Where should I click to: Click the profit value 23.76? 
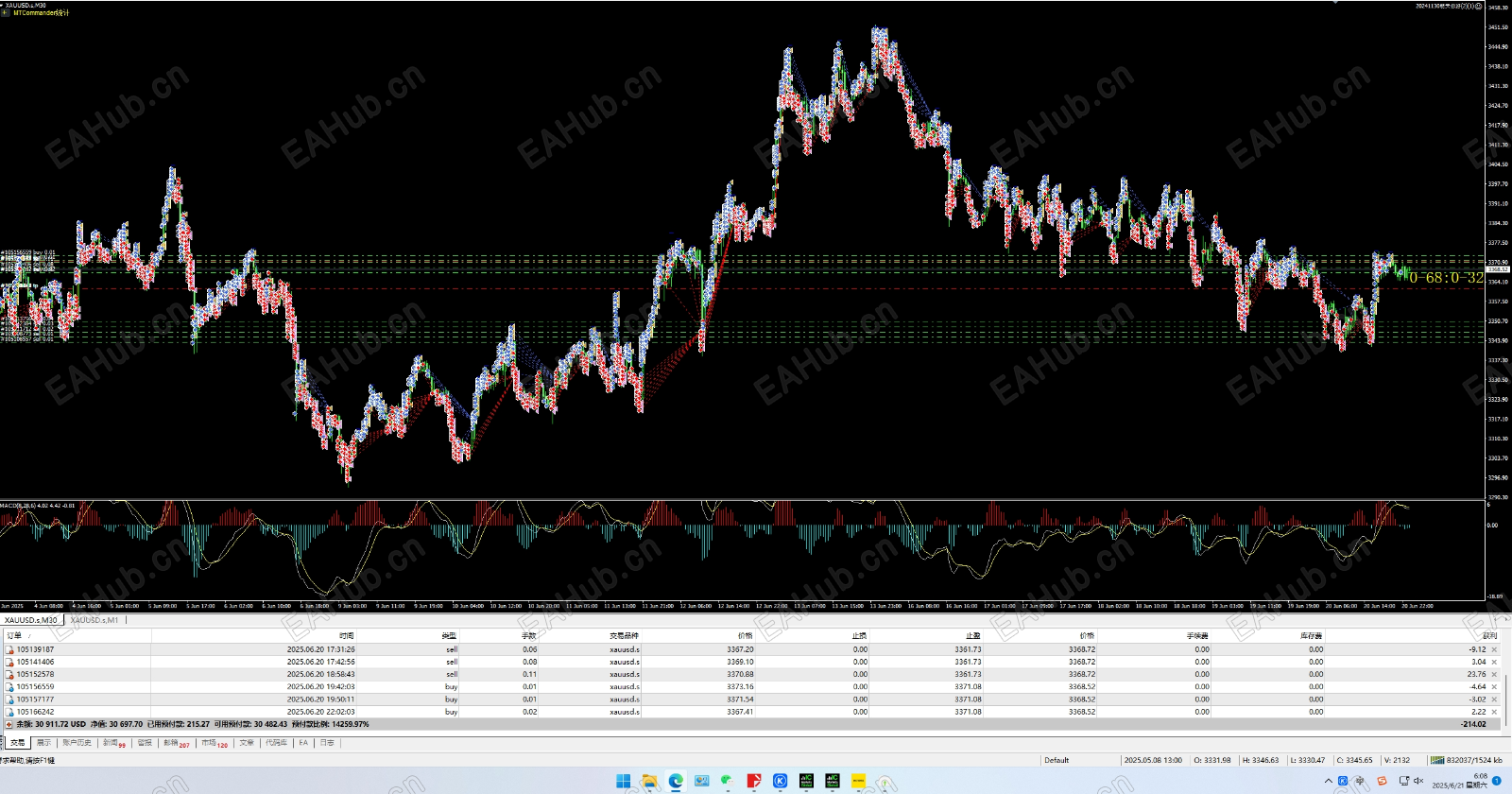coord(1476,674)
